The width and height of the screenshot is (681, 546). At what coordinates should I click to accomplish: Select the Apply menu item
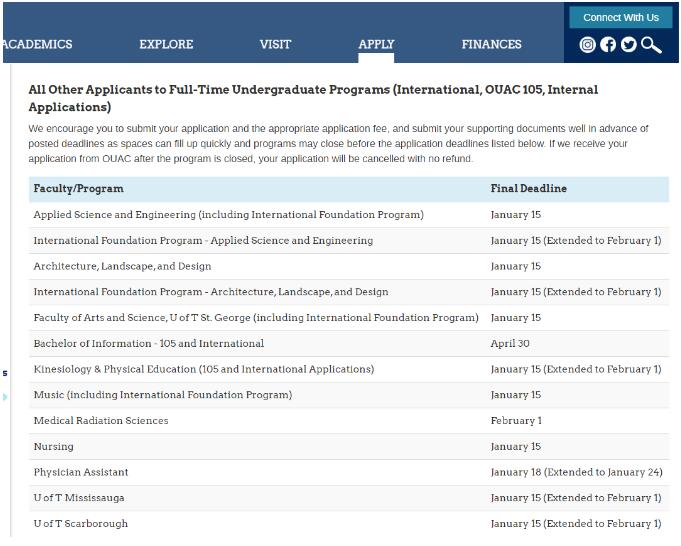(x=376, y=45)
